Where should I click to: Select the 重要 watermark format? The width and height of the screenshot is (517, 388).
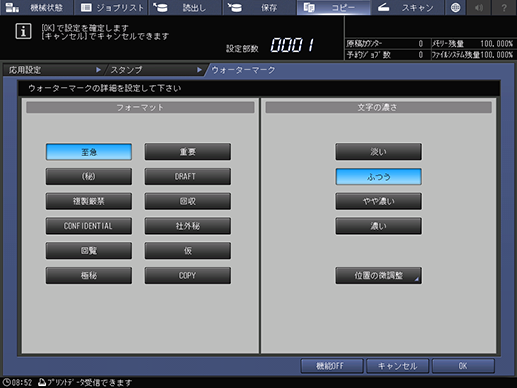[x=188, y=152]
